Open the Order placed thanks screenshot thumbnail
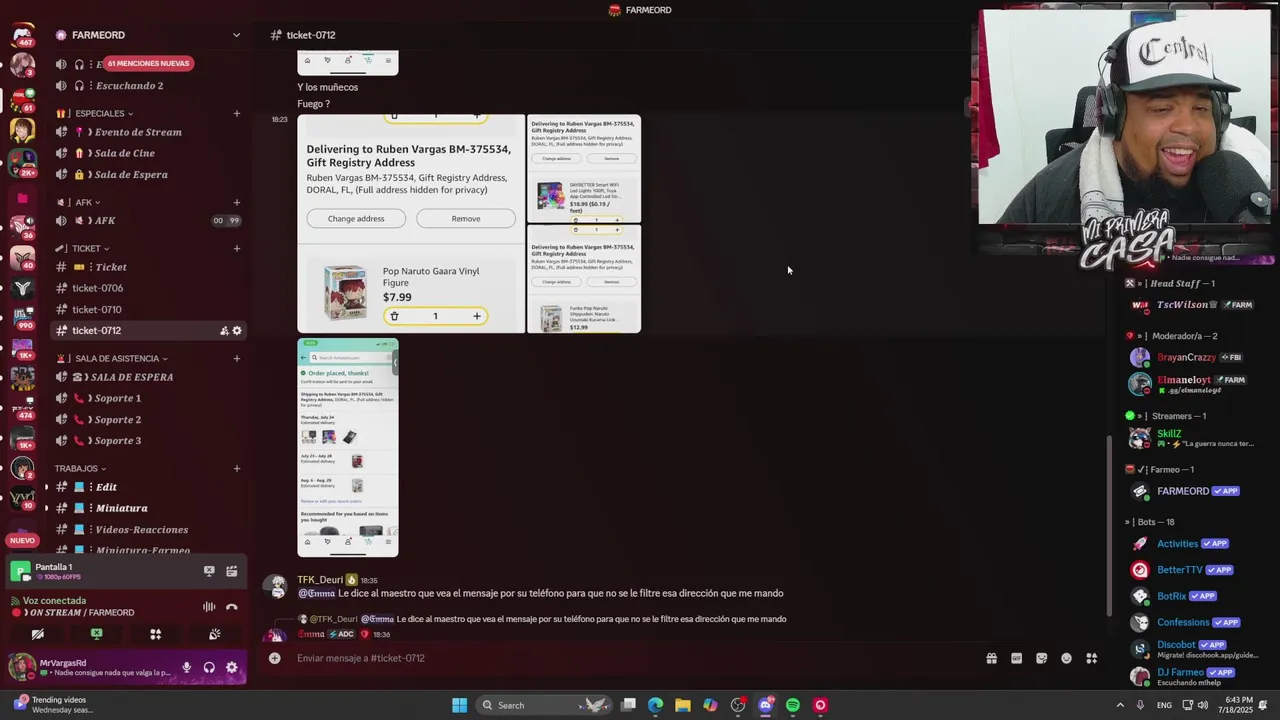Viewport: 1280px width, 720px height. 348,447
